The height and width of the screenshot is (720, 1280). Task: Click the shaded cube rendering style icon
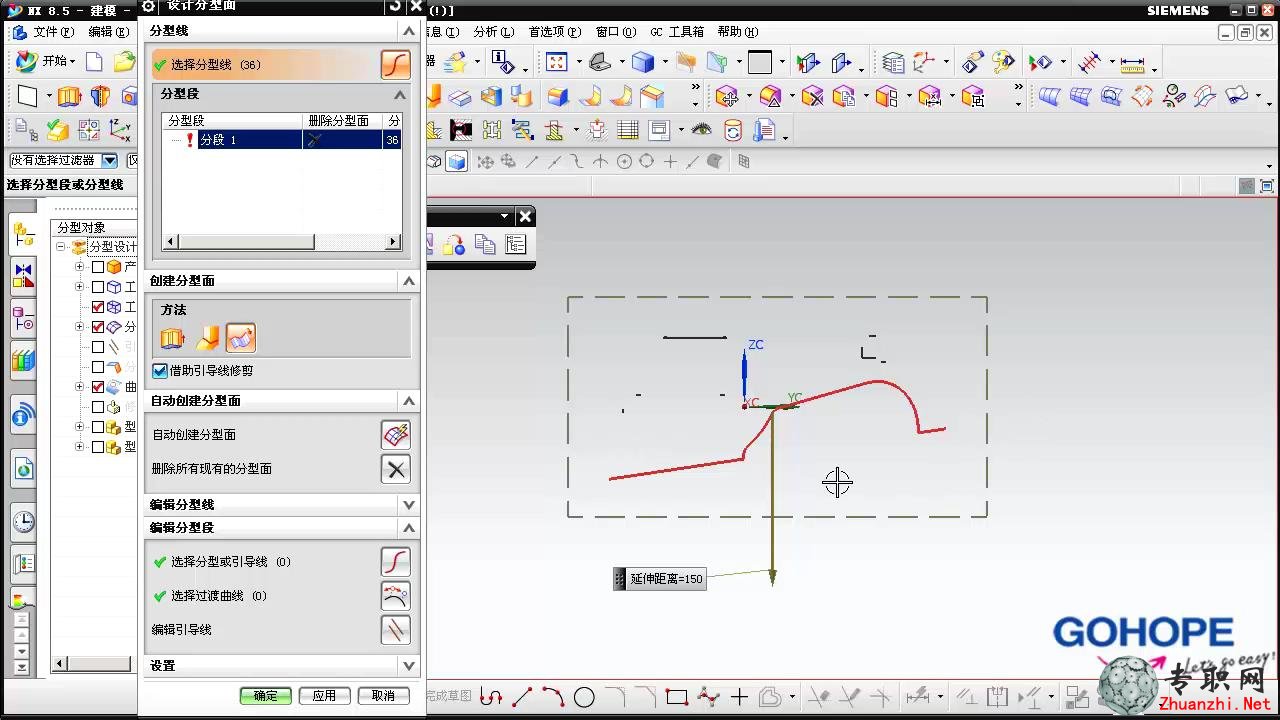click(x=643, y=62)
